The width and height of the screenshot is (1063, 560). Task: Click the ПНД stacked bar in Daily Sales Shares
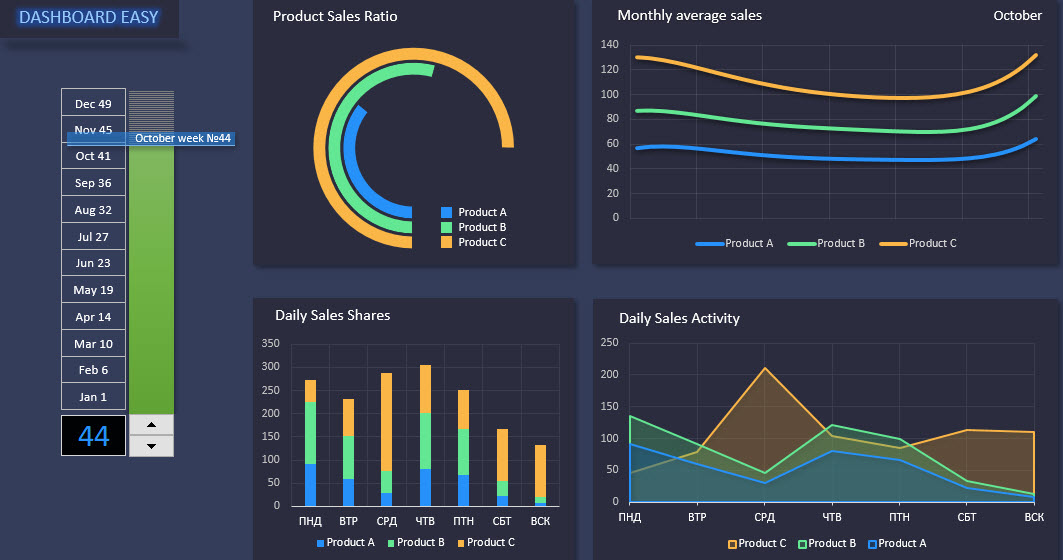point(310,443)
